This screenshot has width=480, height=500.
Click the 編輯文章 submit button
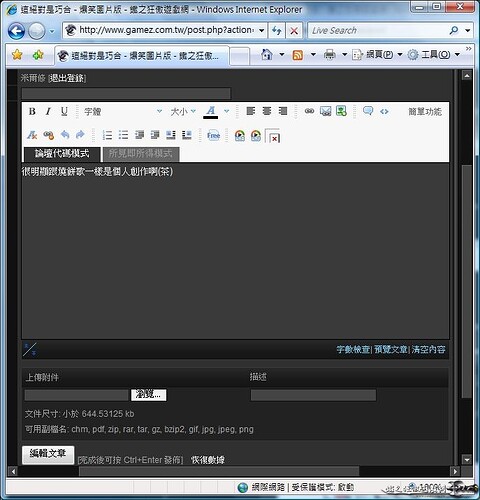tap(48, 454)
